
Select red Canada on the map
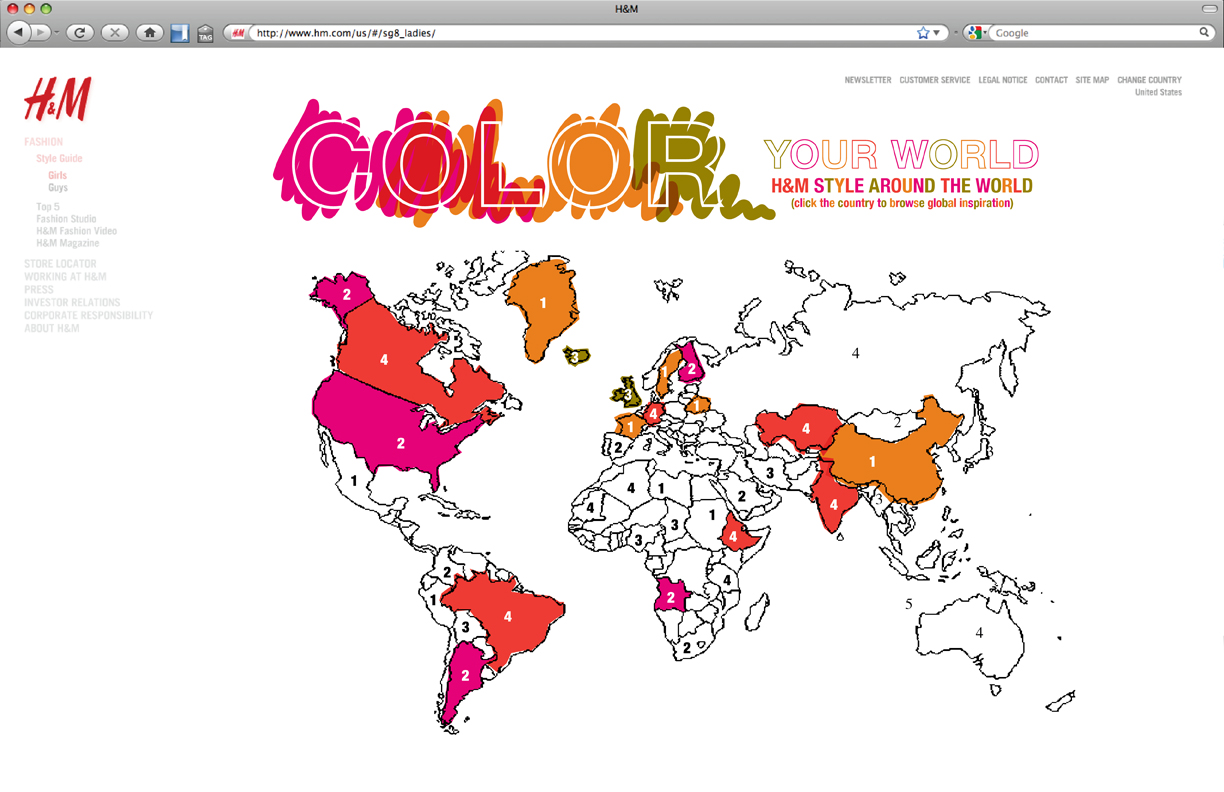coord(384,359)
